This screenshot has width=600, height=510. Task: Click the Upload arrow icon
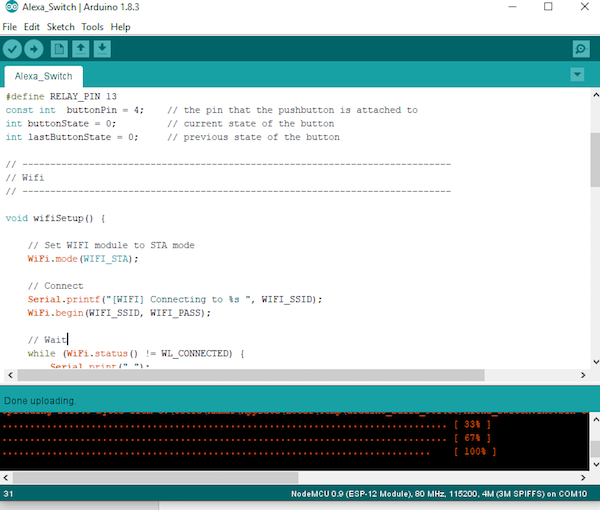coord(34,48)
